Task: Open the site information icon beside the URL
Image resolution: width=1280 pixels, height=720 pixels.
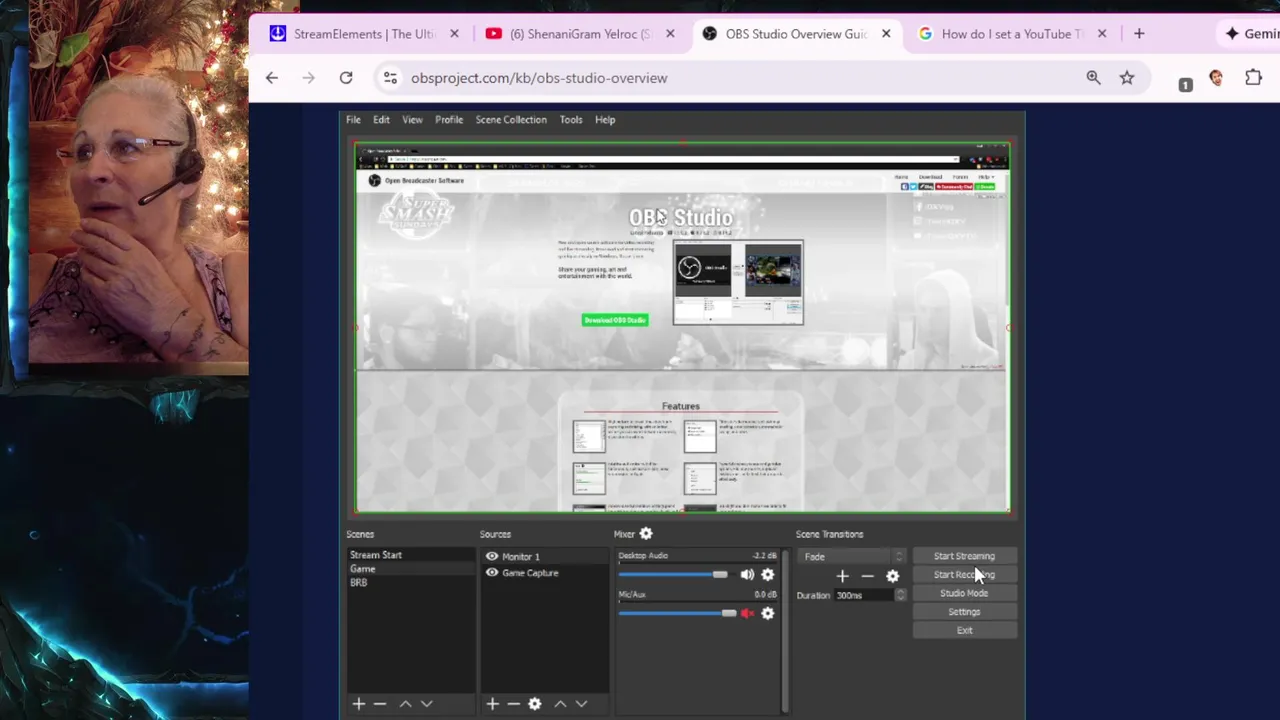Action: point(390,78)
